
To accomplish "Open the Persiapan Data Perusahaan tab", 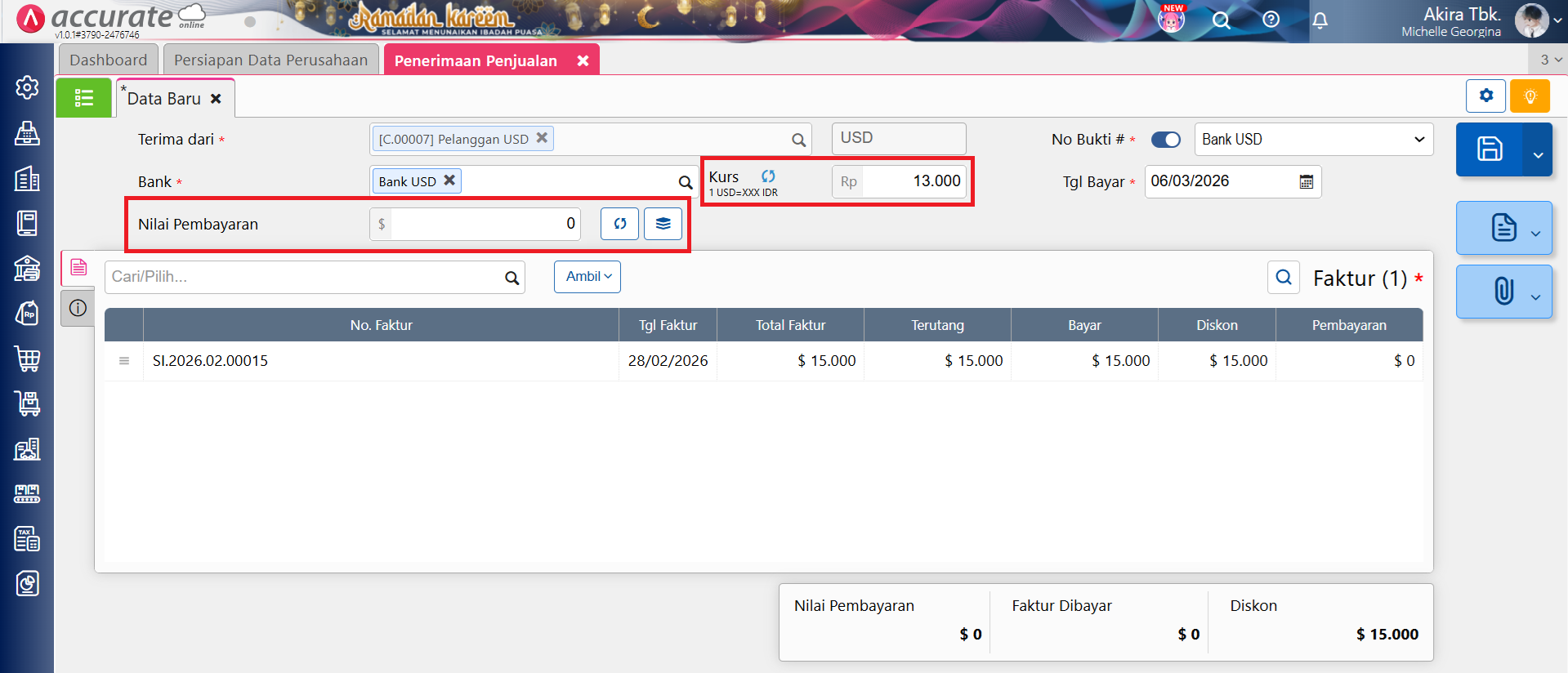I will coord(270,60).
